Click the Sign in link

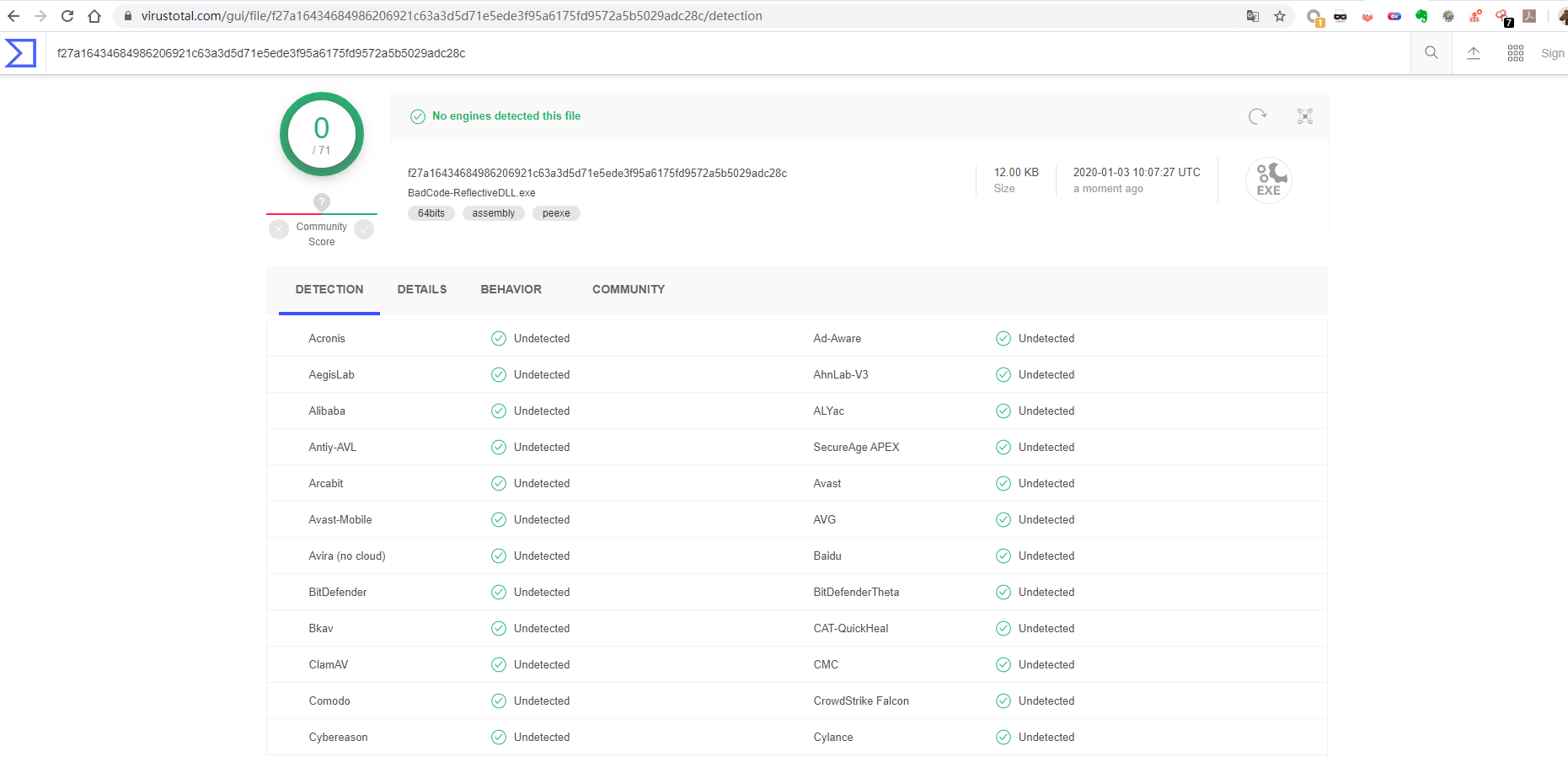[1554, 53]
